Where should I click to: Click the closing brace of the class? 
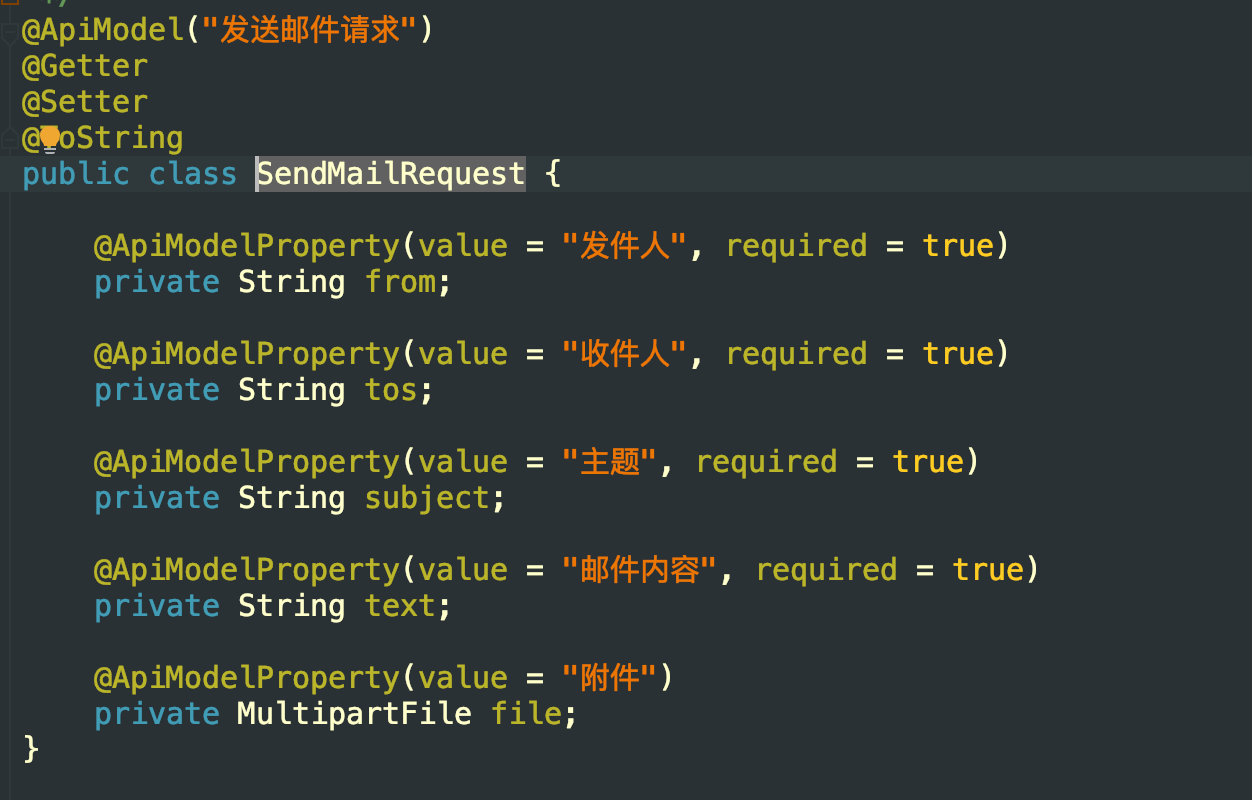click(31, 750)
